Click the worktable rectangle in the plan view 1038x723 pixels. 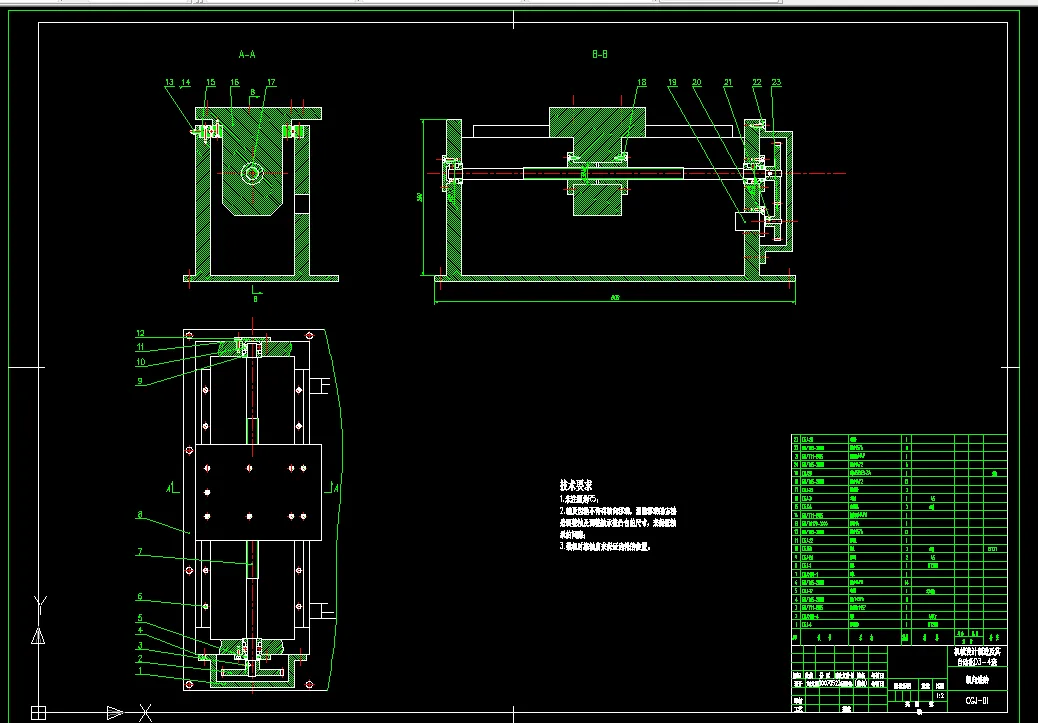[258, 493]
